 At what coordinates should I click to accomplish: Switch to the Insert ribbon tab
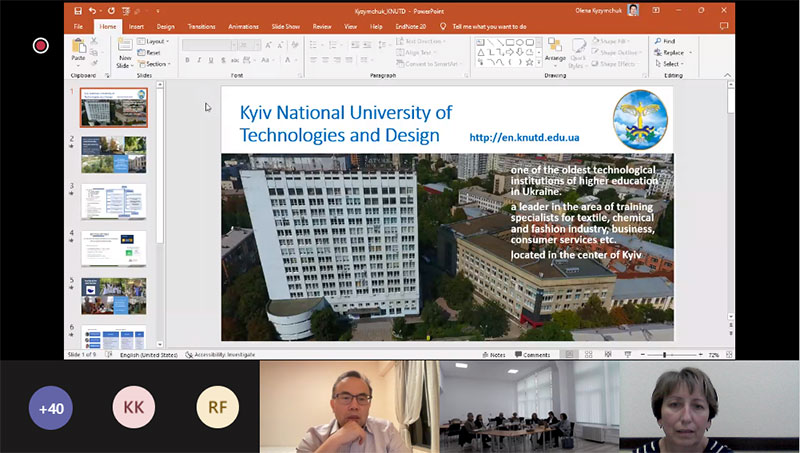point(136,27)
